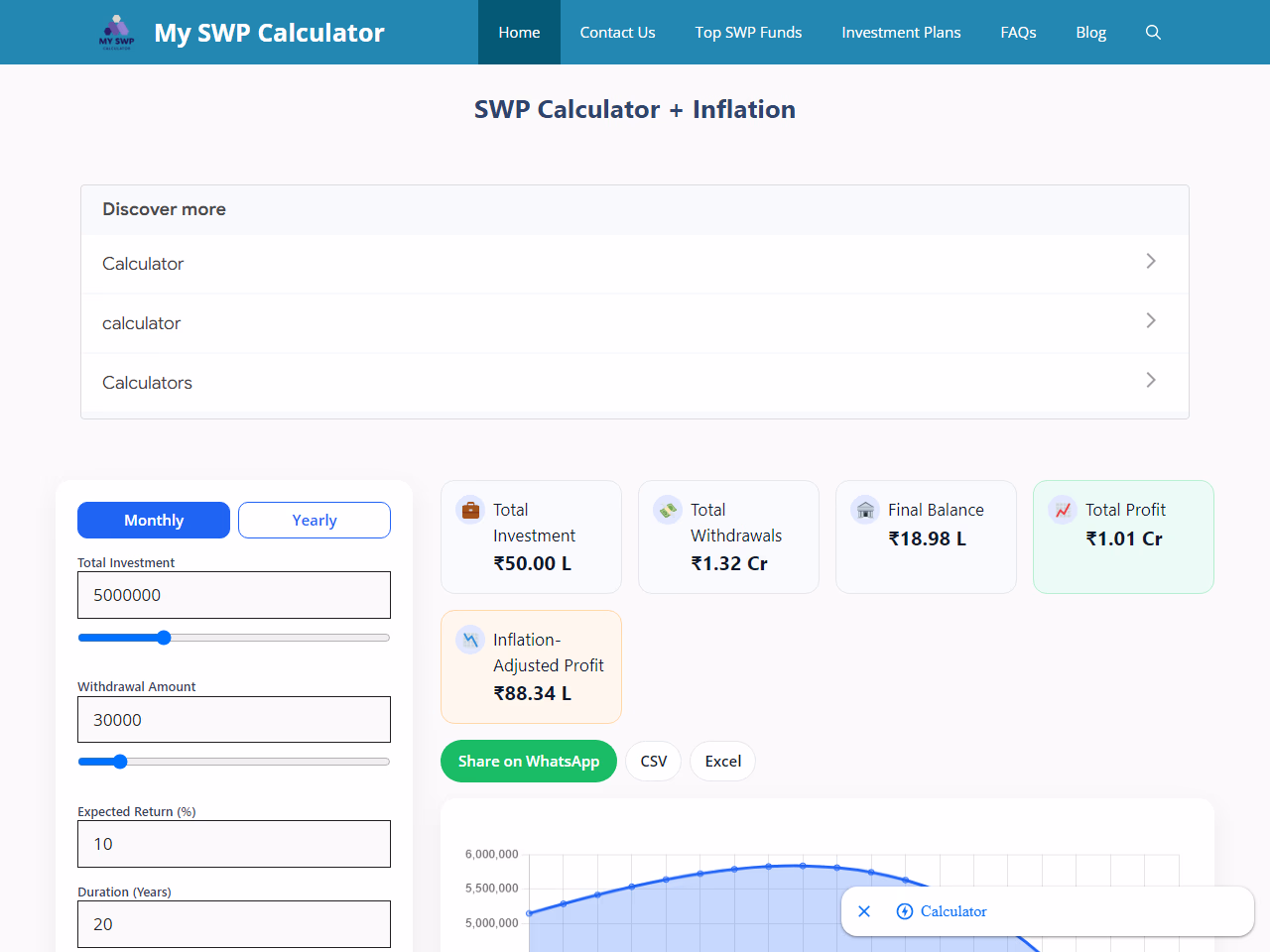Click the Total Withdrawals cash icon

[x=668, y=510]
